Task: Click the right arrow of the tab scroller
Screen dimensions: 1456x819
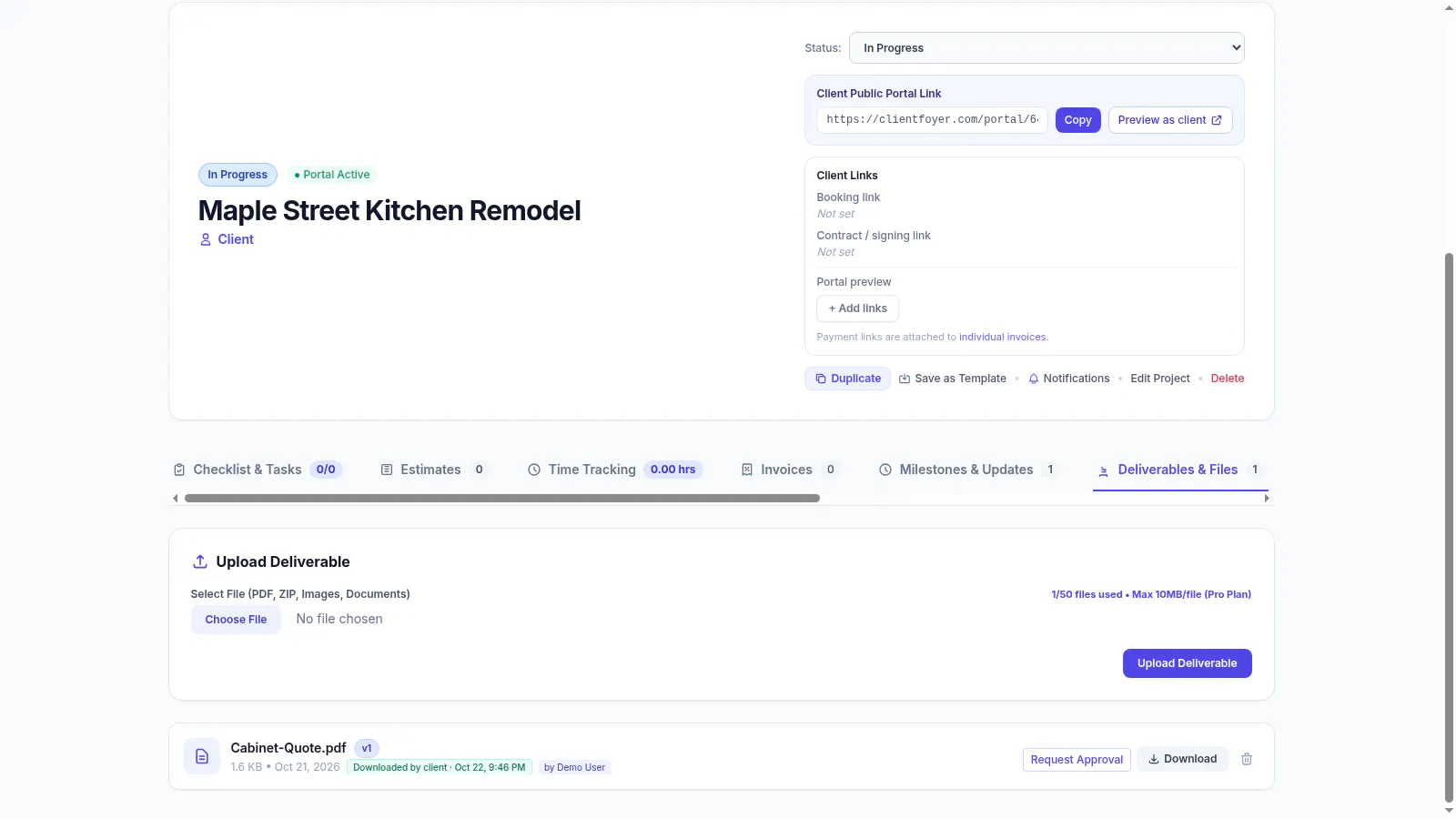Action: pyautogui.click(x=1267, y=498)
